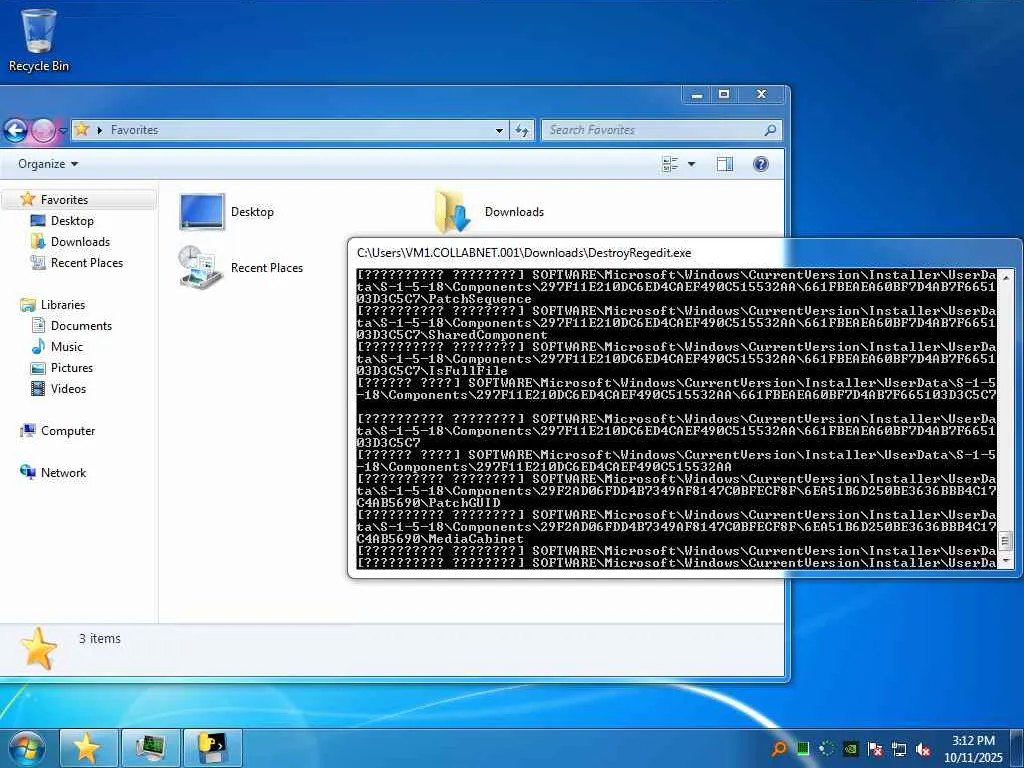This screenshot has width=1024, height=768.
Task: Click the console scrollbar up arrow
Action: 1006,277
